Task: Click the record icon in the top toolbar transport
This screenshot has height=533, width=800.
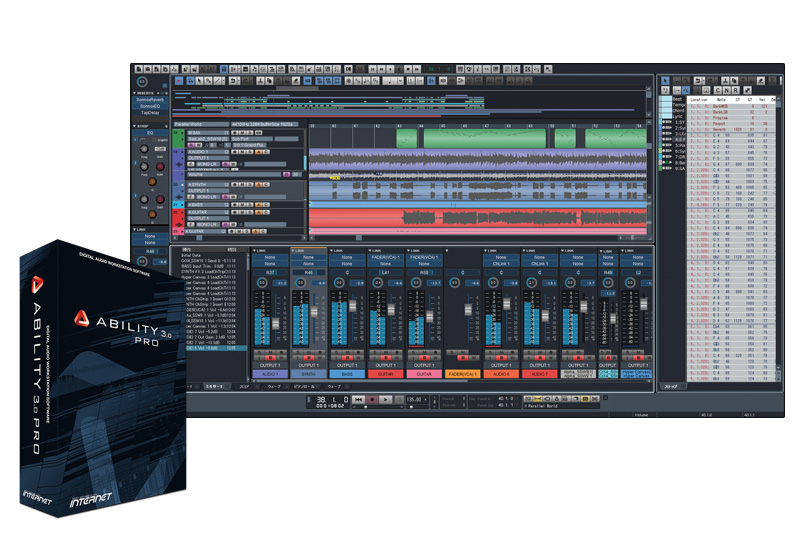Action: tap(408, 69)
